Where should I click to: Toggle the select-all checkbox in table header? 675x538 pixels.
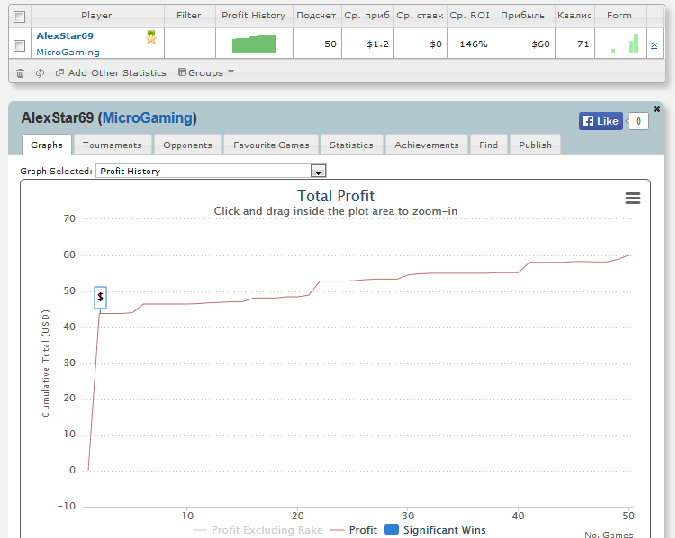tap(19, 17)
